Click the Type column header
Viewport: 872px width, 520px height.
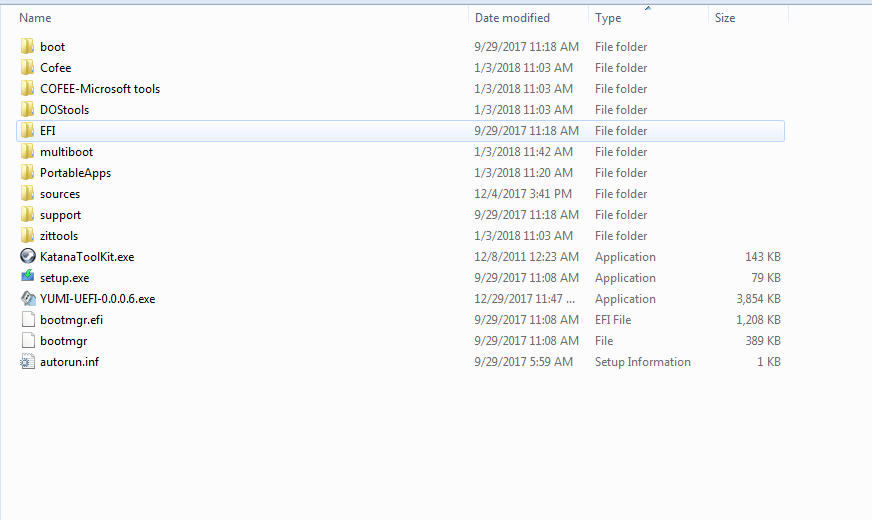tap(608, 18)
